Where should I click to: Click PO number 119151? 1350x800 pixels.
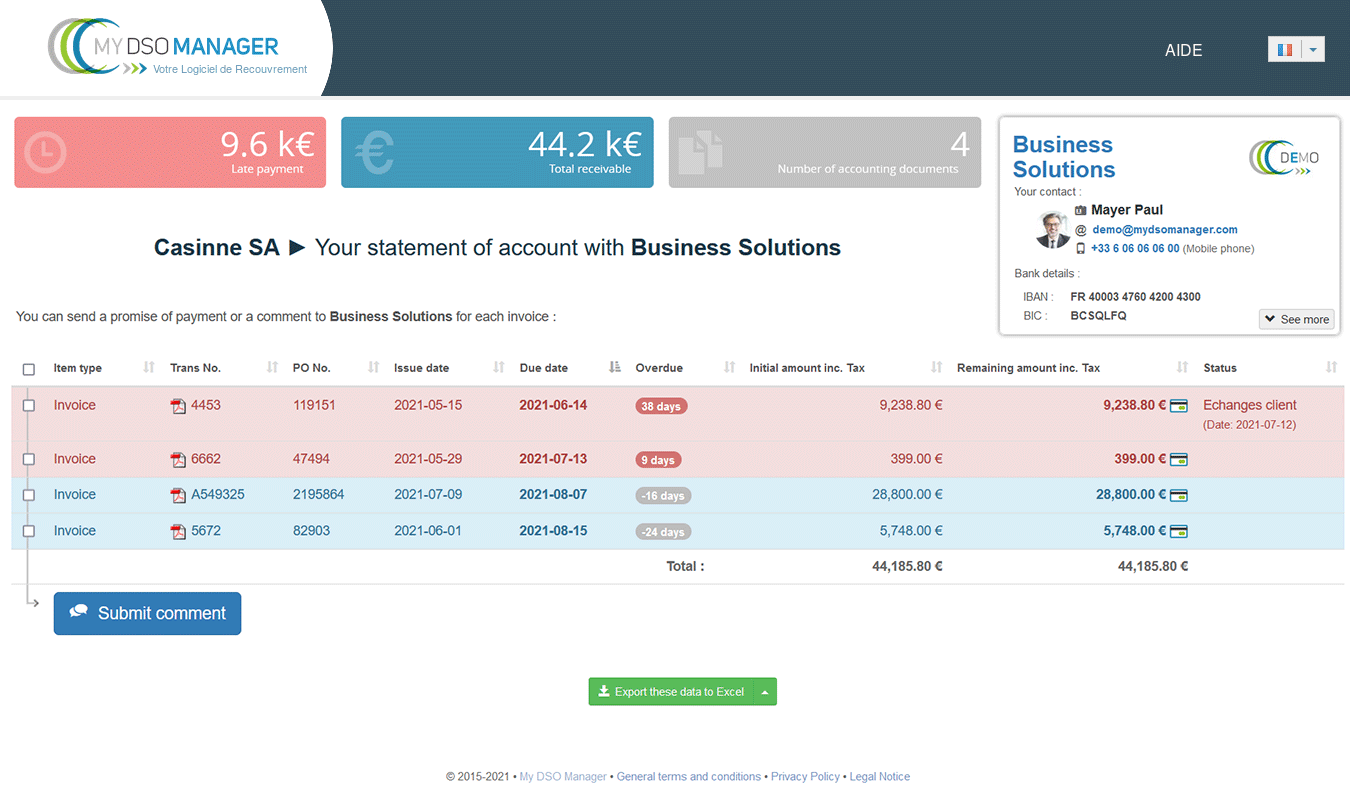point(314,406)
